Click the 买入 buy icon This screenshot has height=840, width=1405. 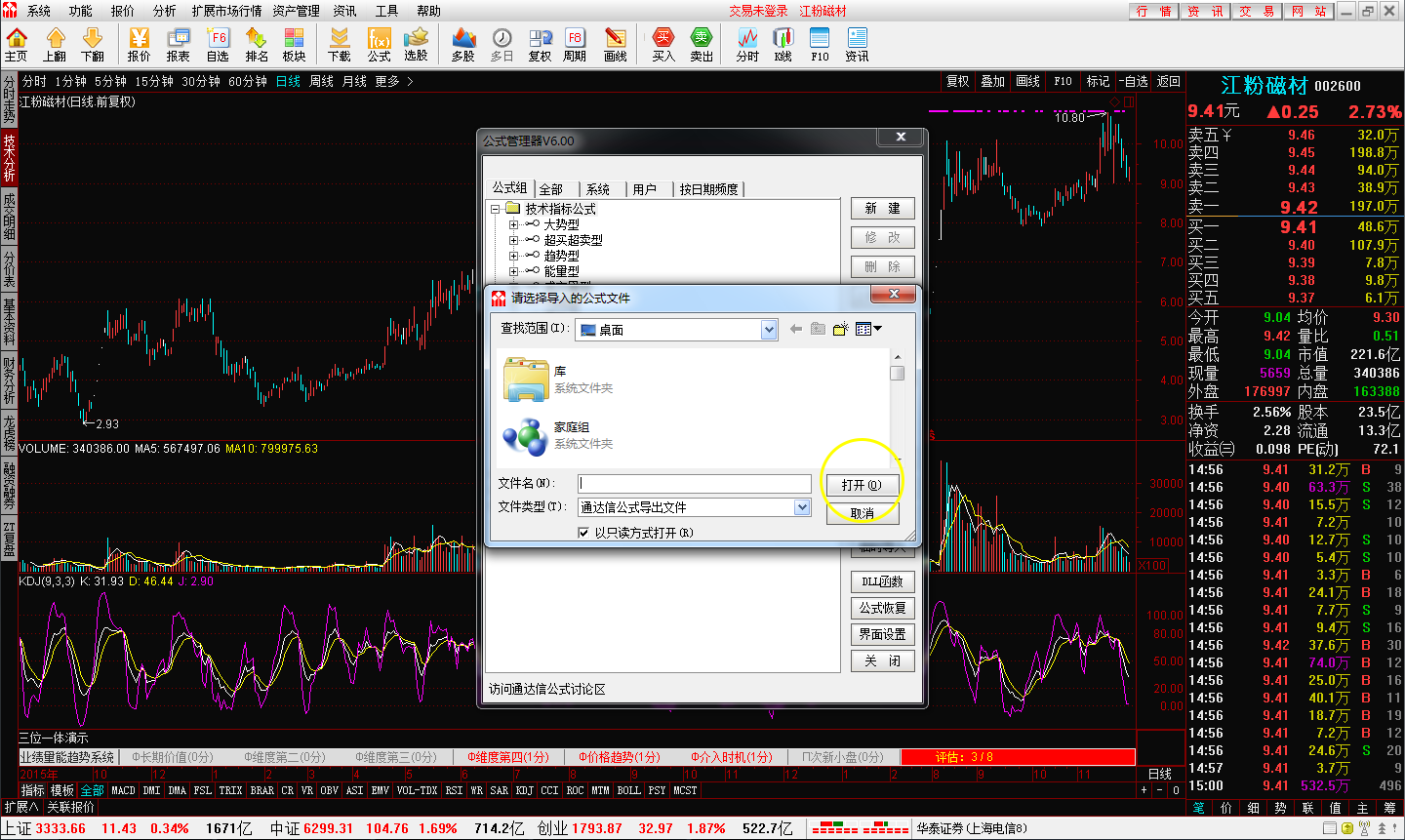[x=663, y=44]
